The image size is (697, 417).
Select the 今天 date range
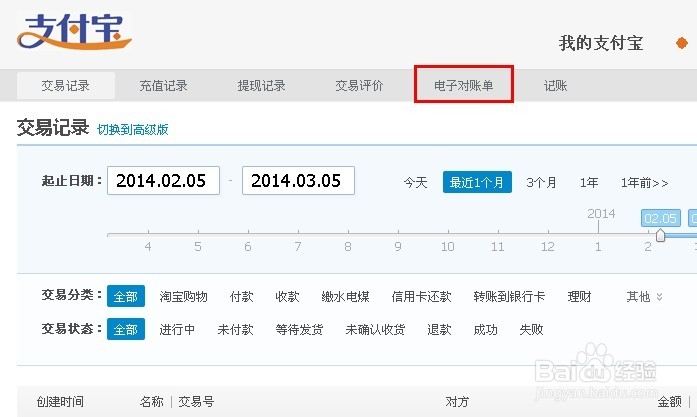[415, 183]
